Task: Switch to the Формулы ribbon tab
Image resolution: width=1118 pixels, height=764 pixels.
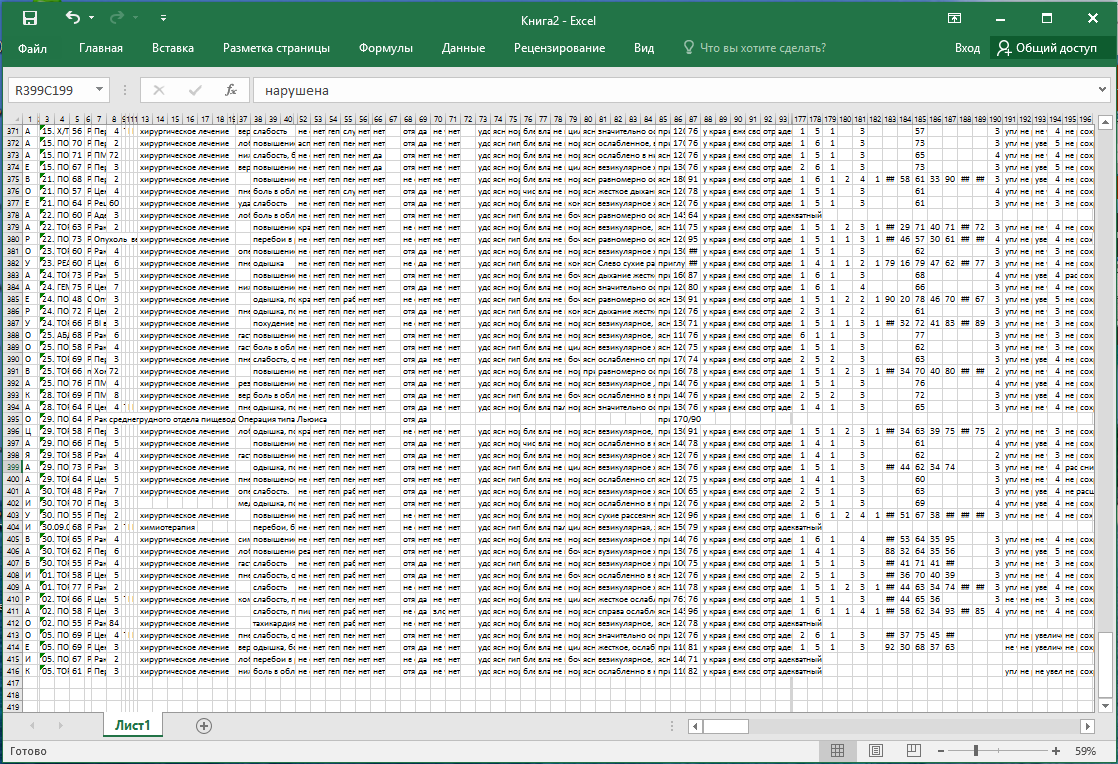Action: 385,48
